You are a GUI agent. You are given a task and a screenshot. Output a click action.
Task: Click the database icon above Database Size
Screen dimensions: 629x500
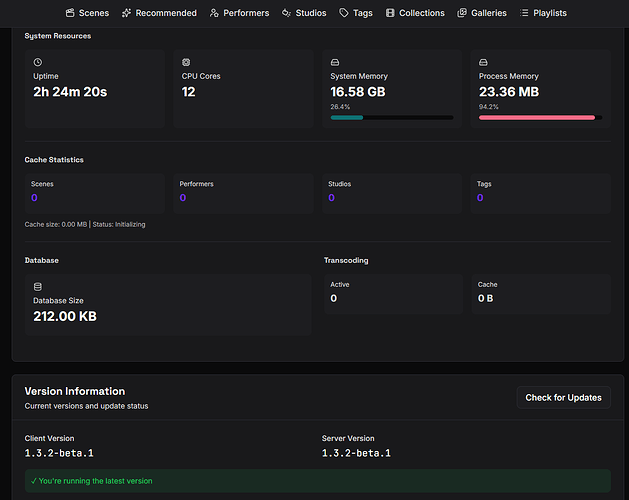point(38,286)
